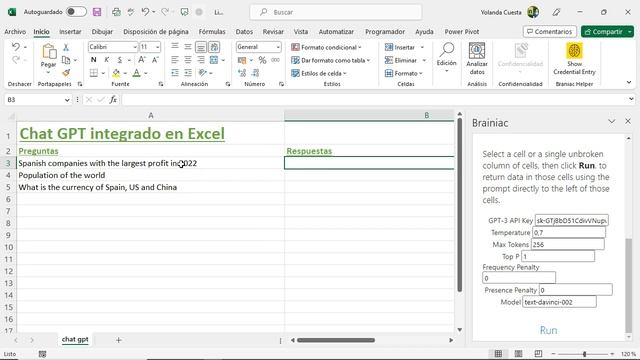
Task: Switch to the Fórmulas ribbon tab
Action: click(x=212, y=31)
